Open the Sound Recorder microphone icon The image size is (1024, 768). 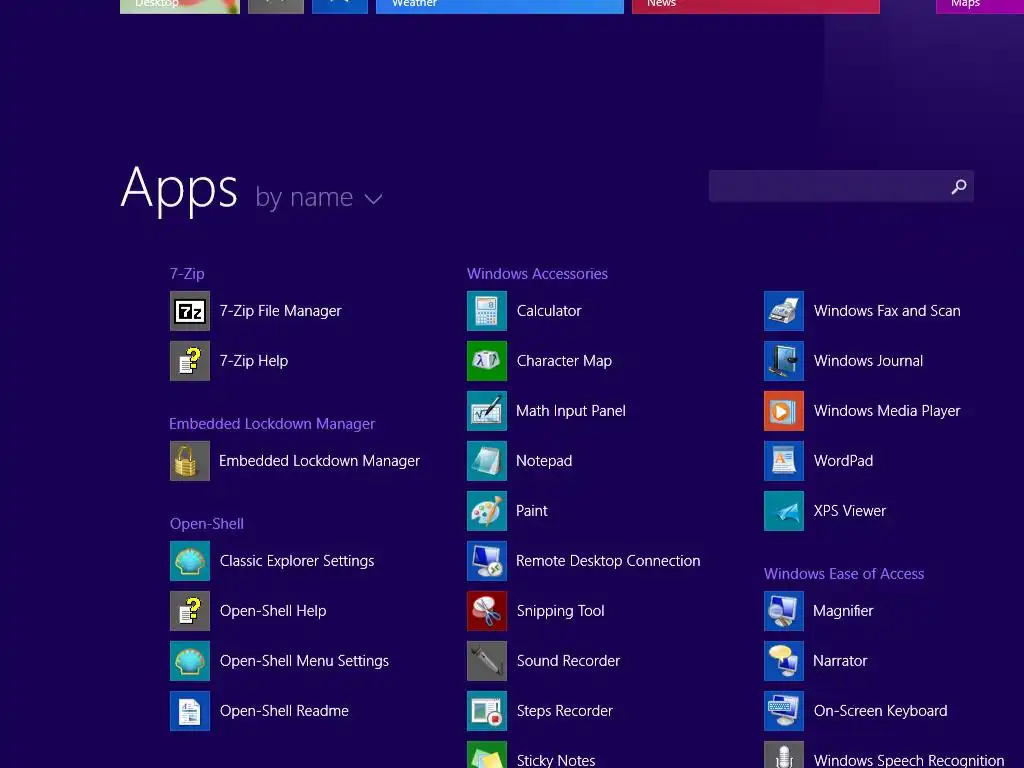point(487,660)
